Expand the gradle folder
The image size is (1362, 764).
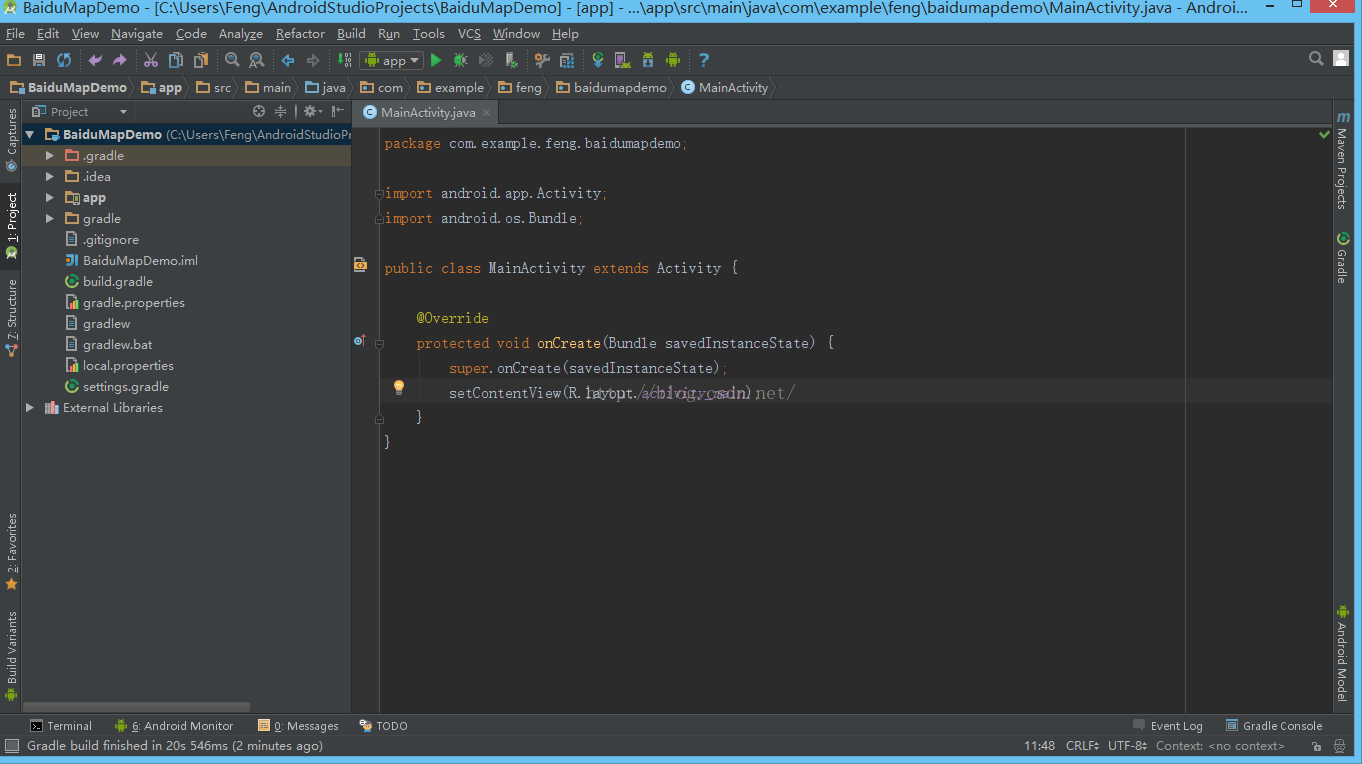click(x=49, y=219)
